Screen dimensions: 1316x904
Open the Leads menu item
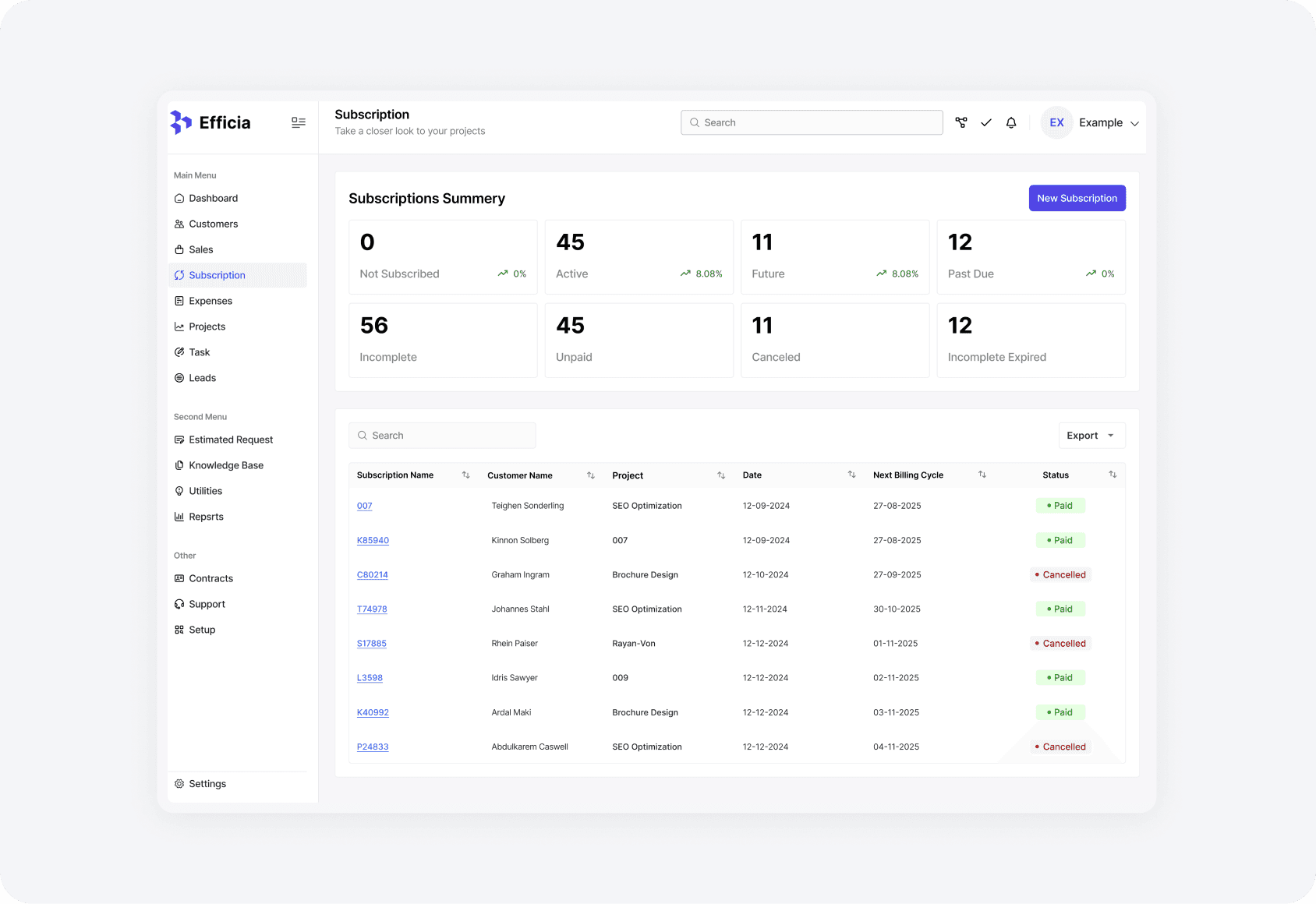tap(237, 378)
